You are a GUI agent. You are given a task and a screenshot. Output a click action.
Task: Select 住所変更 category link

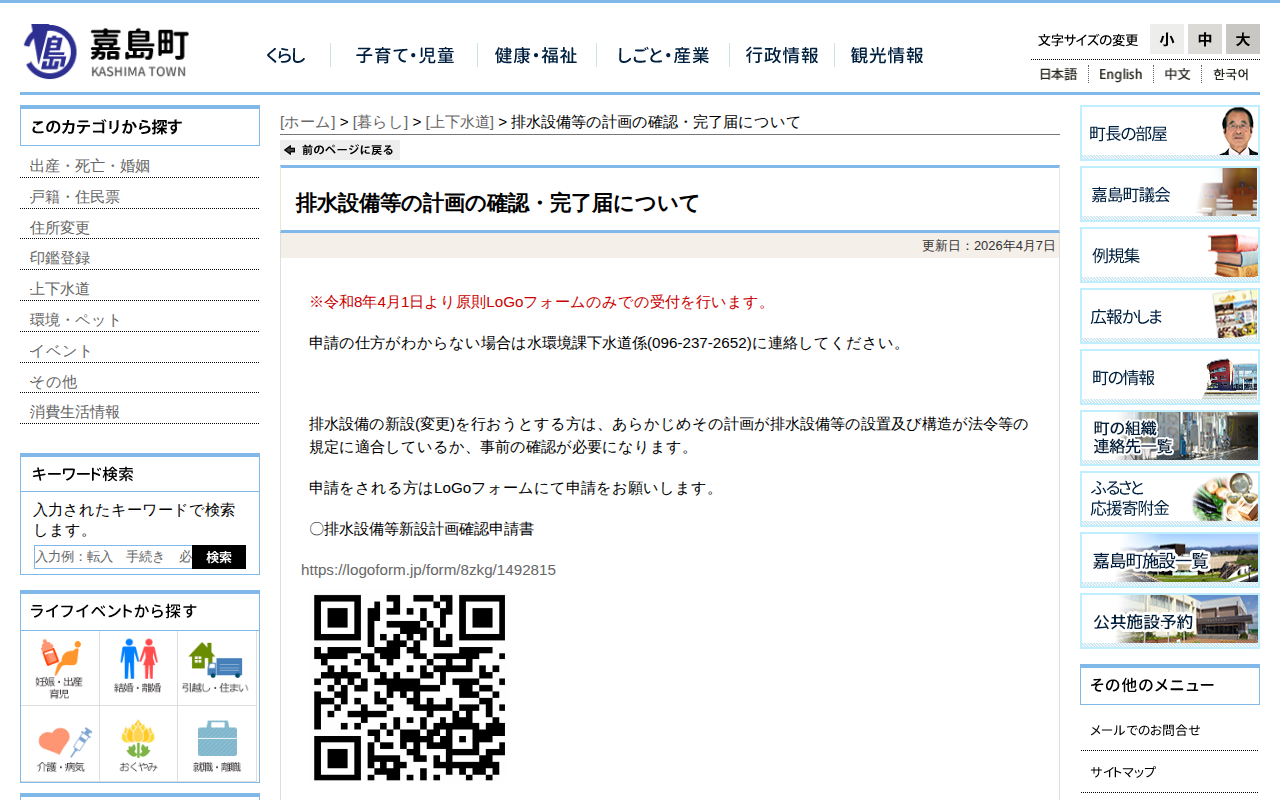60,228
